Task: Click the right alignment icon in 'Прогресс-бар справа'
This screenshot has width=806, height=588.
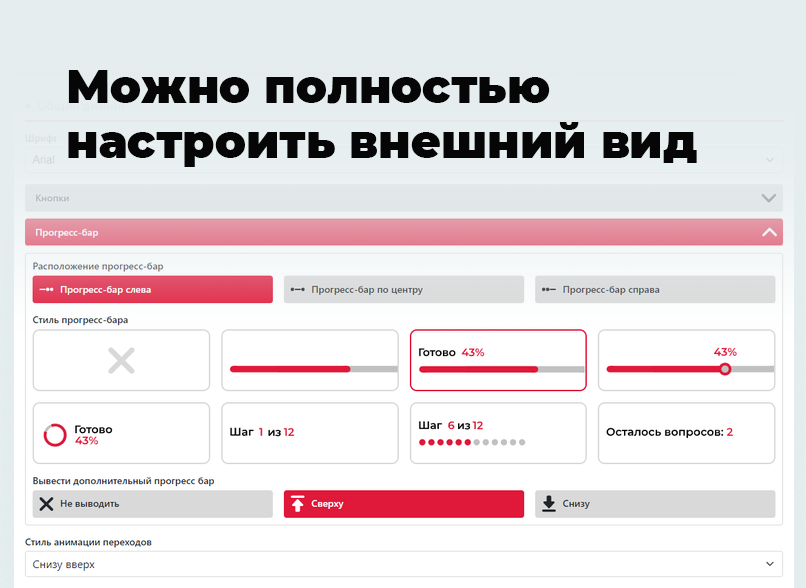Action: click(548, 290)
